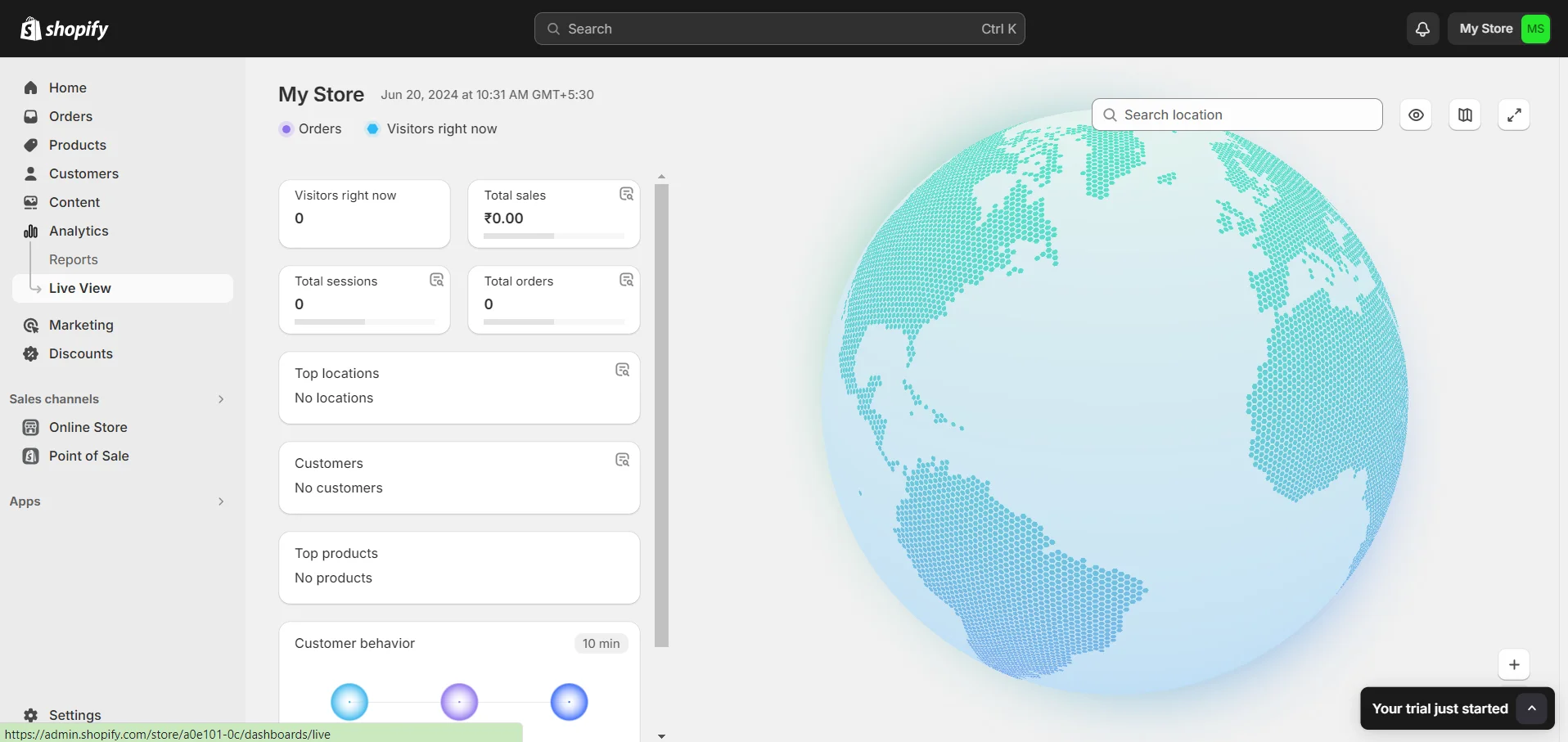Open Products from the sidebar icon

pos(30,145)
